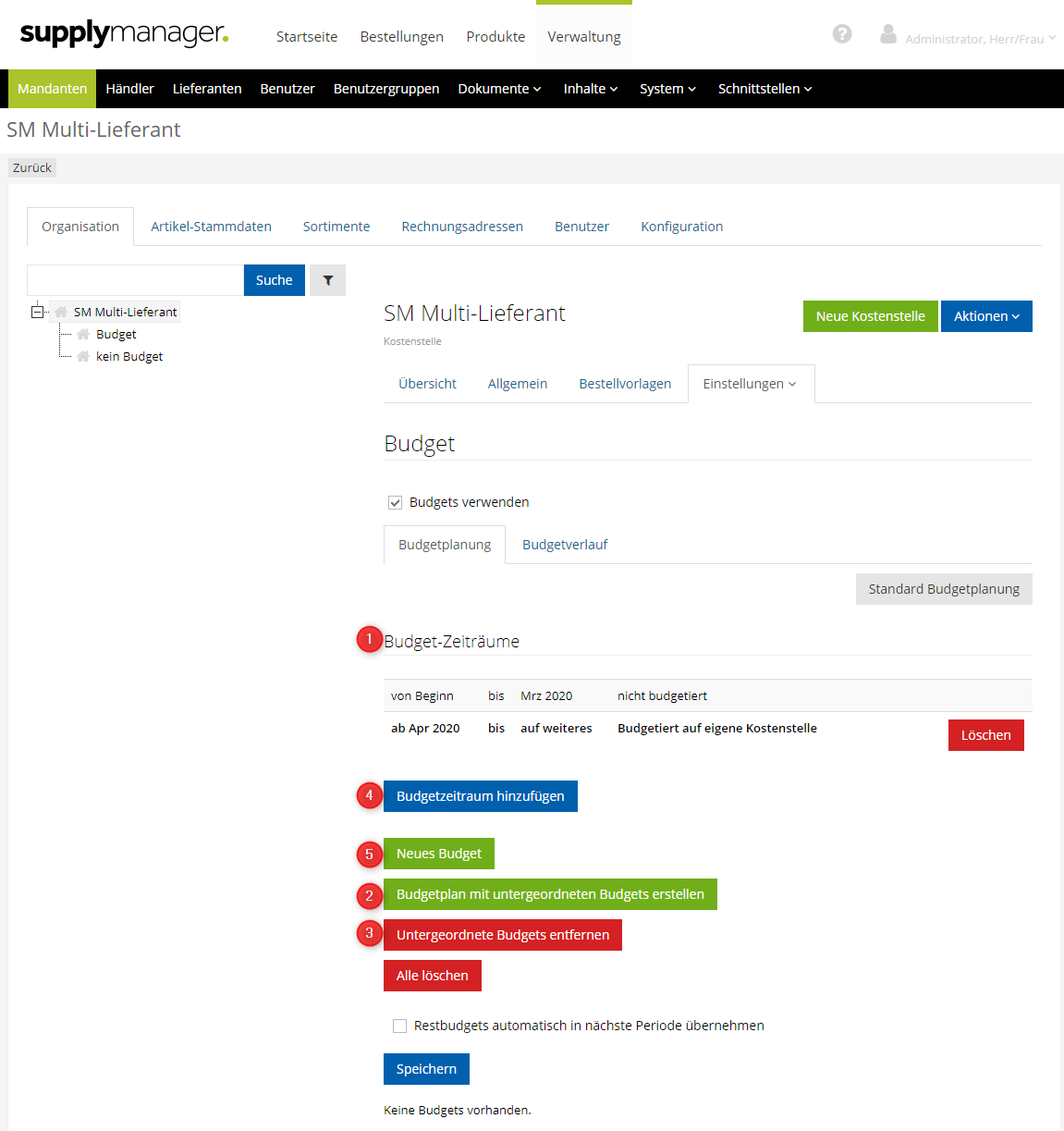
Task: Collapse the SM Multi-Lieferant tree node
Action: click(x=37, y=312)
